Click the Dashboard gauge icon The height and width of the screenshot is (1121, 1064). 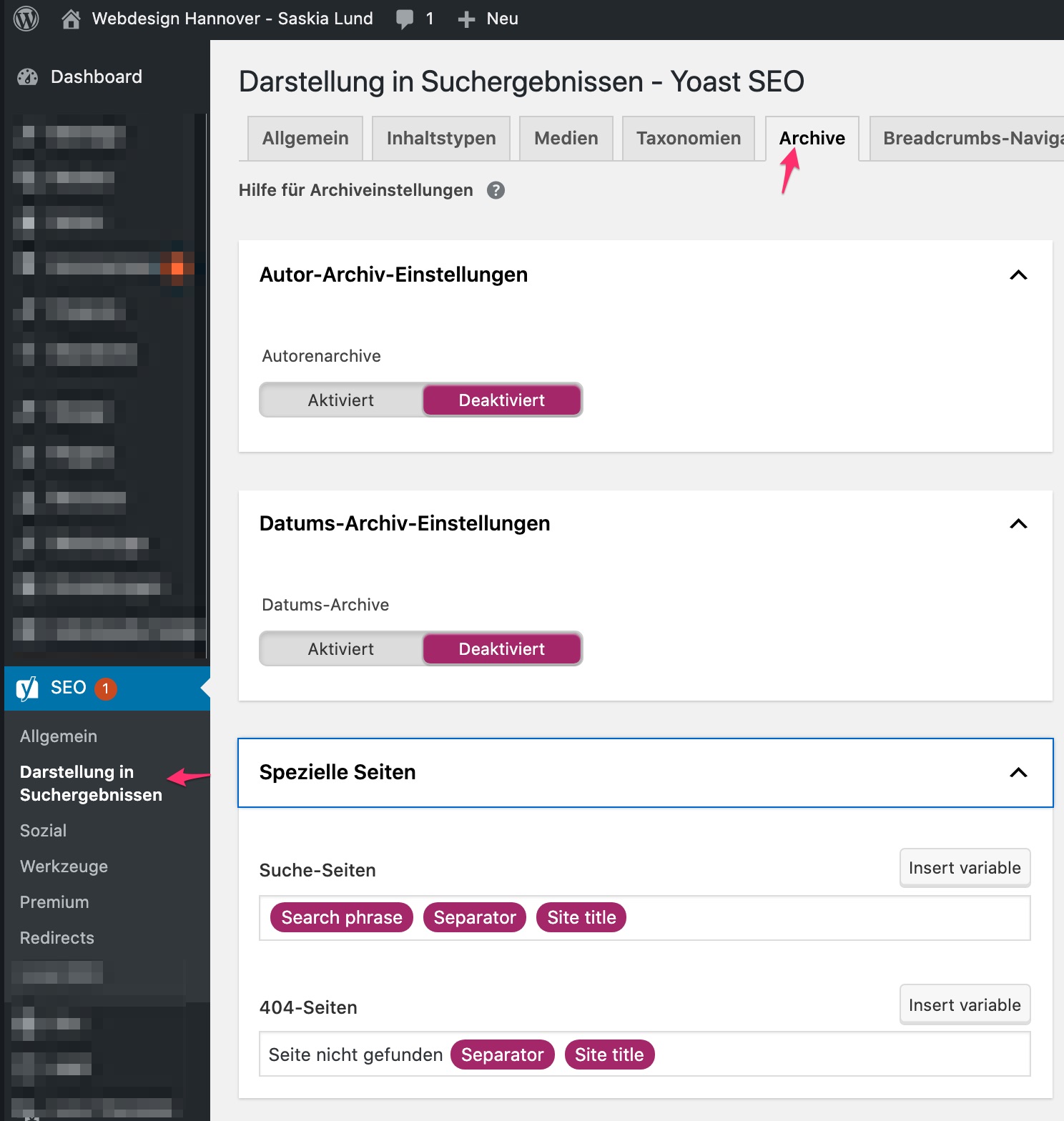tap(28, 77)
